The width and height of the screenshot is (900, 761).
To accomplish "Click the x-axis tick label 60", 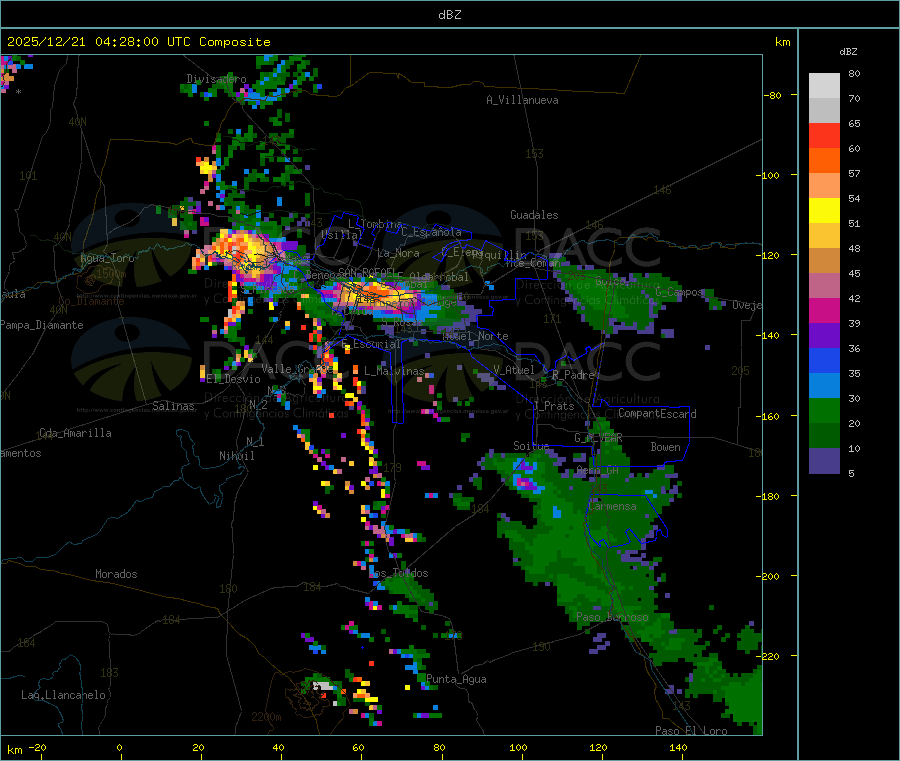I will coord(359,748).
